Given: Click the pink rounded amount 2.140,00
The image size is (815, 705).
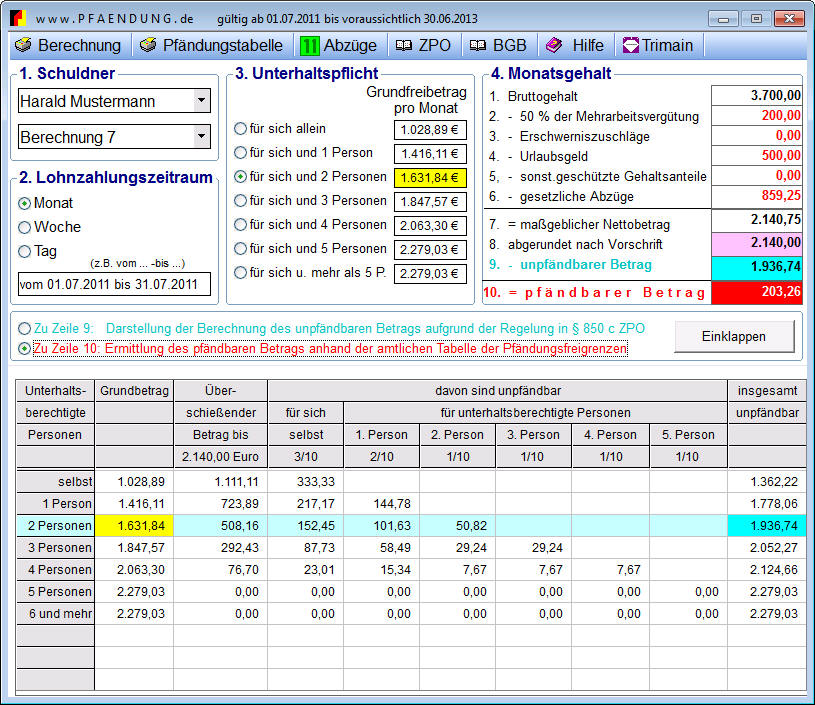Looking at the screenshot, I should click(x=756, y=243).
